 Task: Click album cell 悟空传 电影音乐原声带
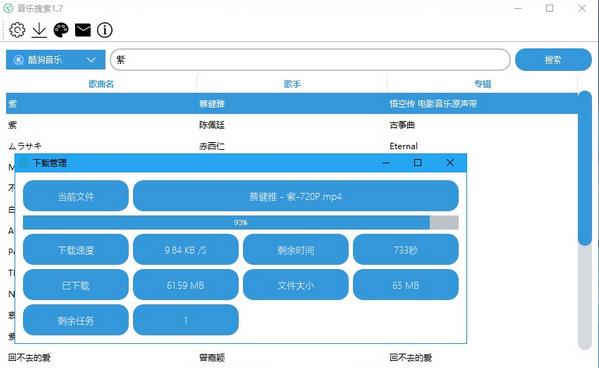point(433,104)
